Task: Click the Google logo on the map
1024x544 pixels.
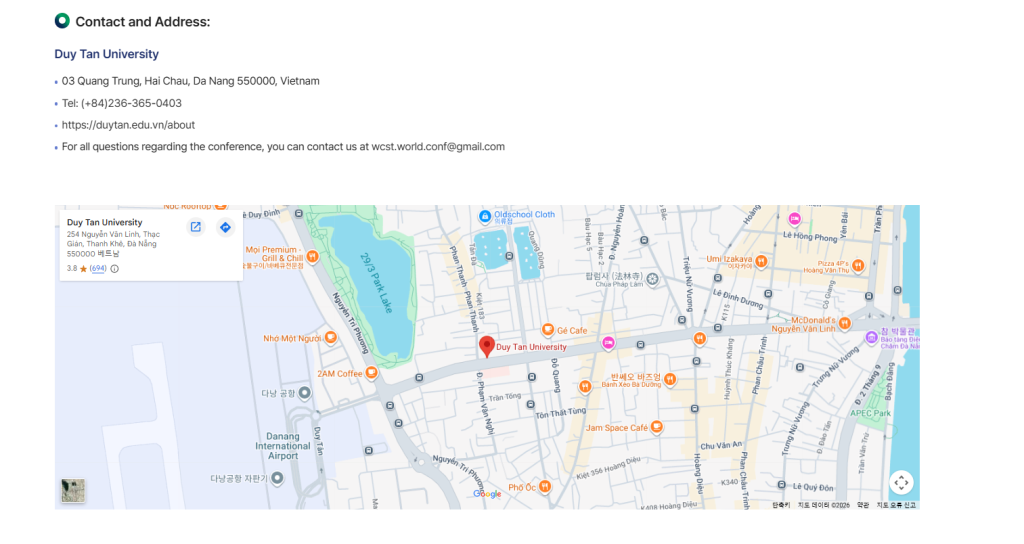Action: [x=487, y=494]
